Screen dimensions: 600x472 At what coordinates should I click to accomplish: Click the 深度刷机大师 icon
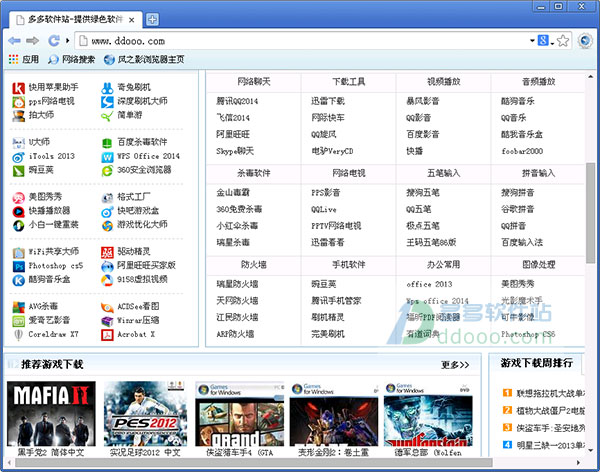point(107,102)
